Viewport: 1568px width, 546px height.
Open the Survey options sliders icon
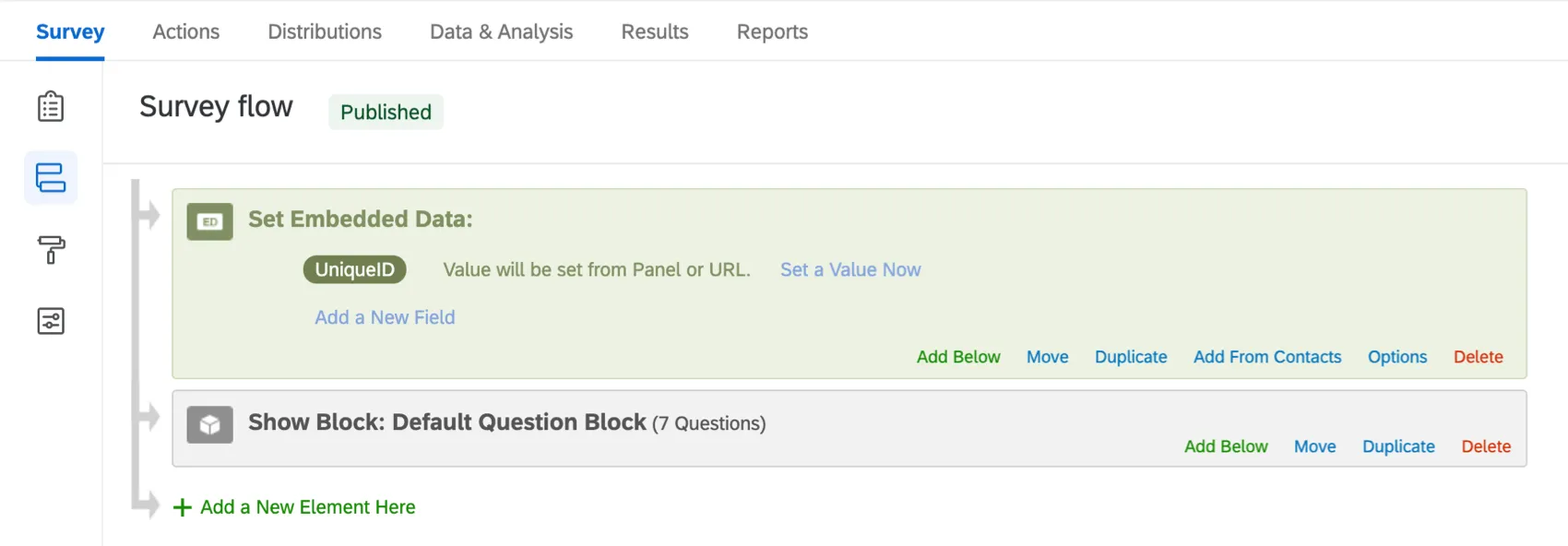point(51,321)
